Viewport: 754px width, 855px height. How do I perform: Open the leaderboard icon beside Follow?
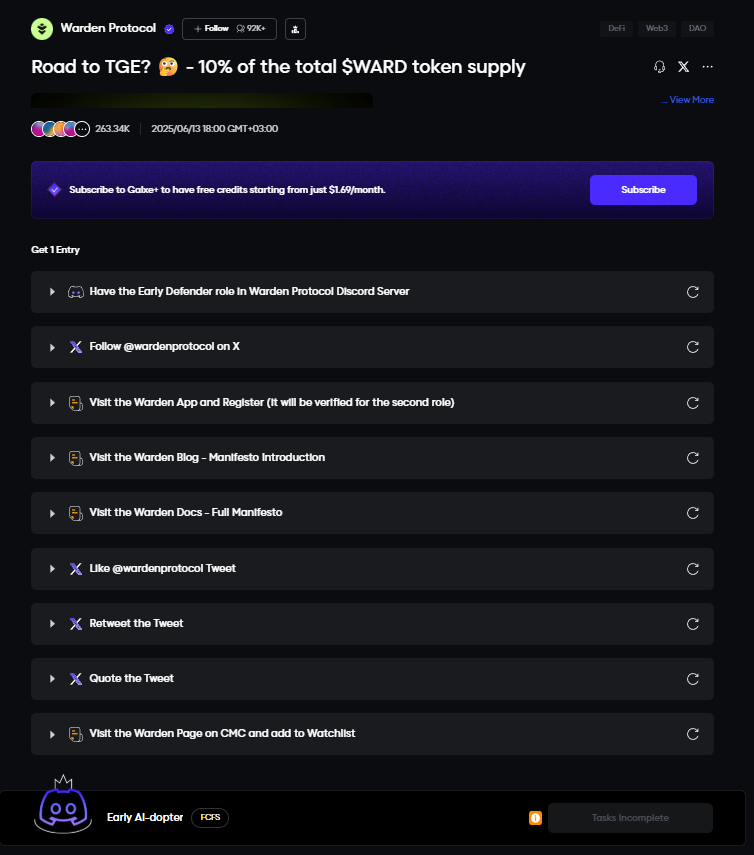(x=295, y=29)
